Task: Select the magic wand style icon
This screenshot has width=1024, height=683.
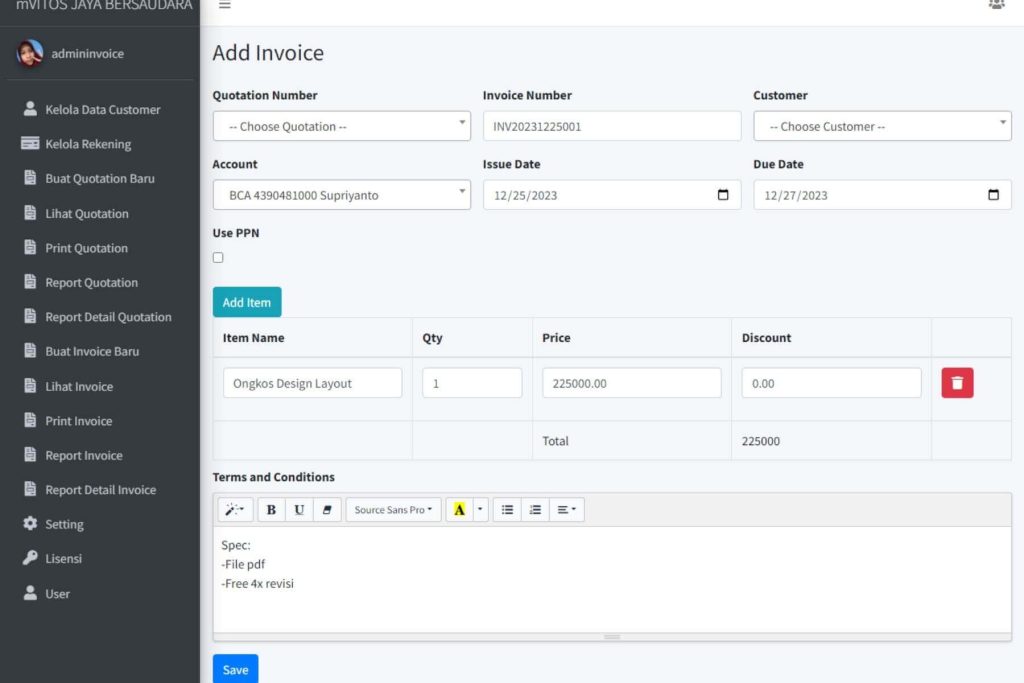Action: [x=234, y=509]
